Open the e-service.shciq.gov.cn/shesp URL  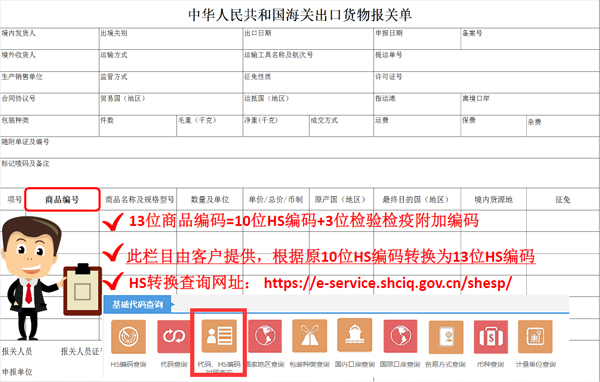(x=388, y=283)
